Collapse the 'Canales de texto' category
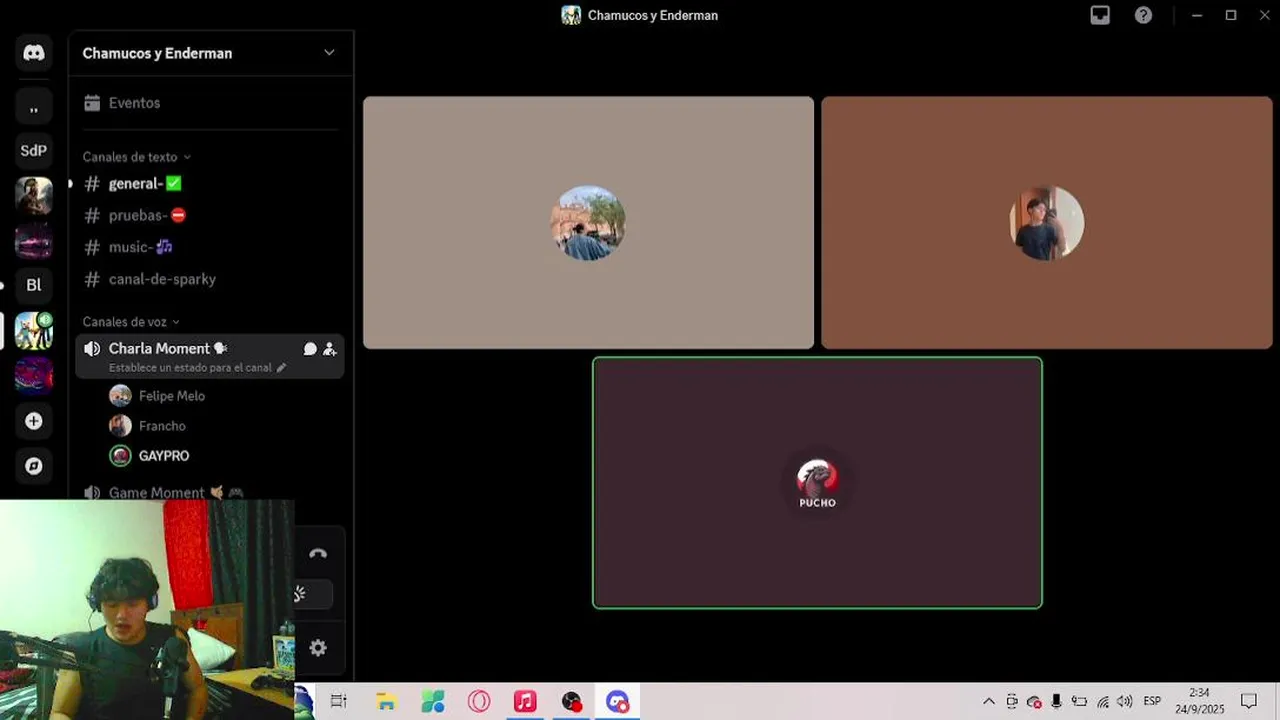Viewport: 1280px width, 720px height. point(137,157)
